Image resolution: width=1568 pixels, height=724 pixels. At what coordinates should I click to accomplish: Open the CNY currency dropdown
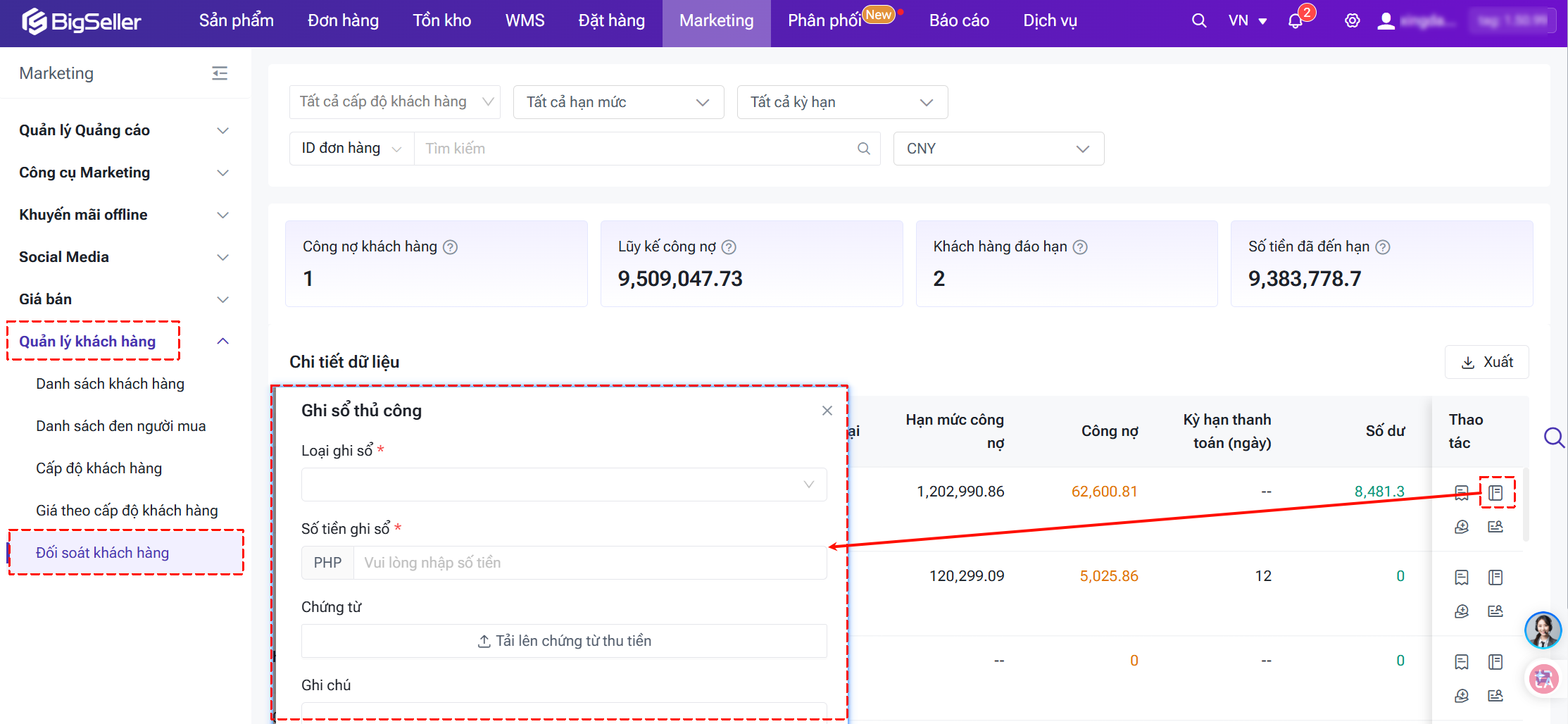click(998, 149)
